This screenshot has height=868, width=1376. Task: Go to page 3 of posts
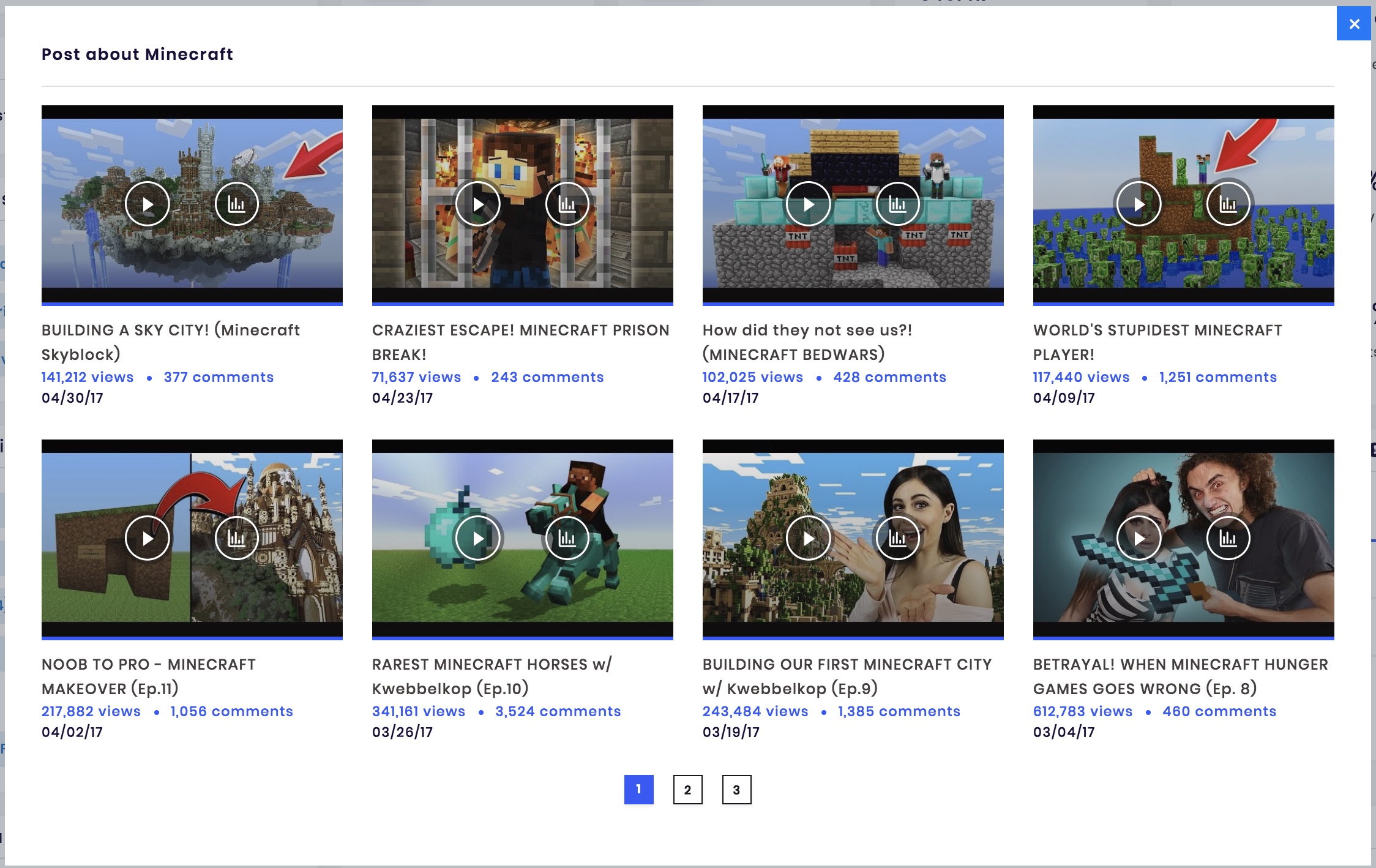point(737,790)
